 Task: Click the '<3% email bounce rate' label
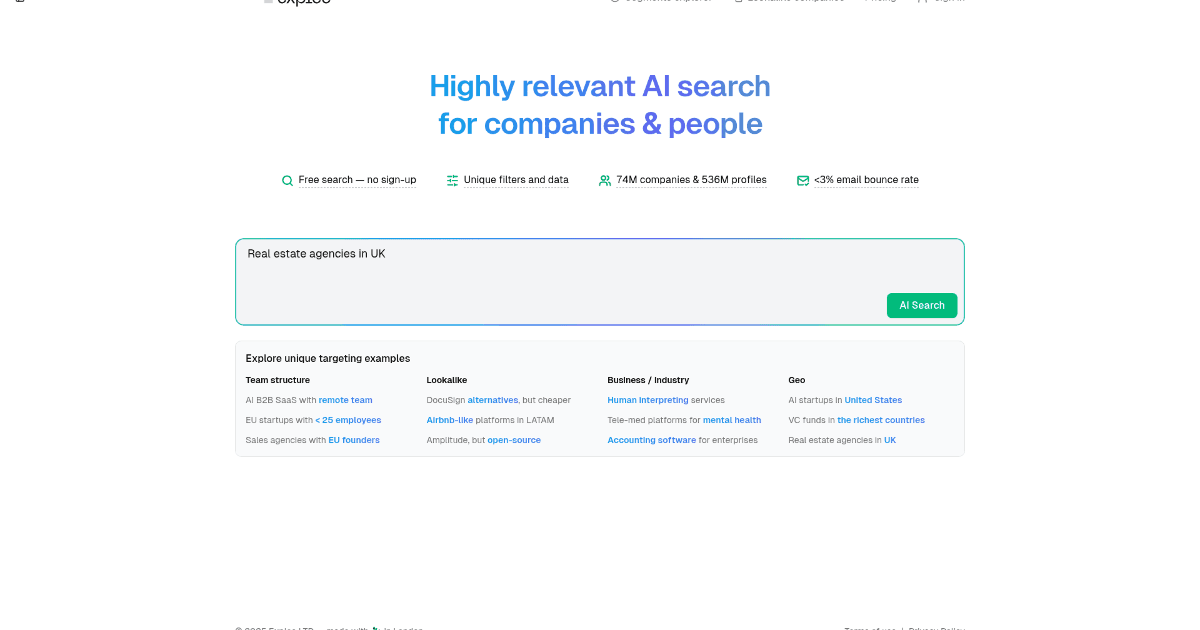(866, 180)
